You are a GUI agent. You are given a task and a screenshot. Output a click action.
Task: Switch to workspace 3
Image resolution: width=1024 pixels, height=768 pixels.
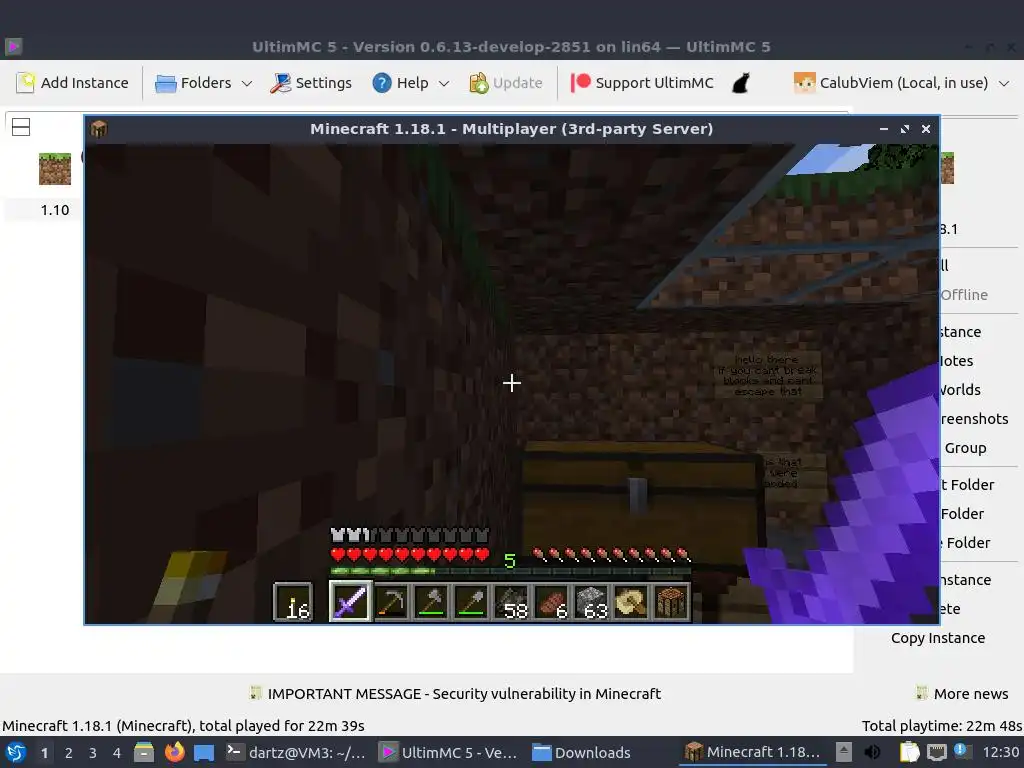[93, 753]
